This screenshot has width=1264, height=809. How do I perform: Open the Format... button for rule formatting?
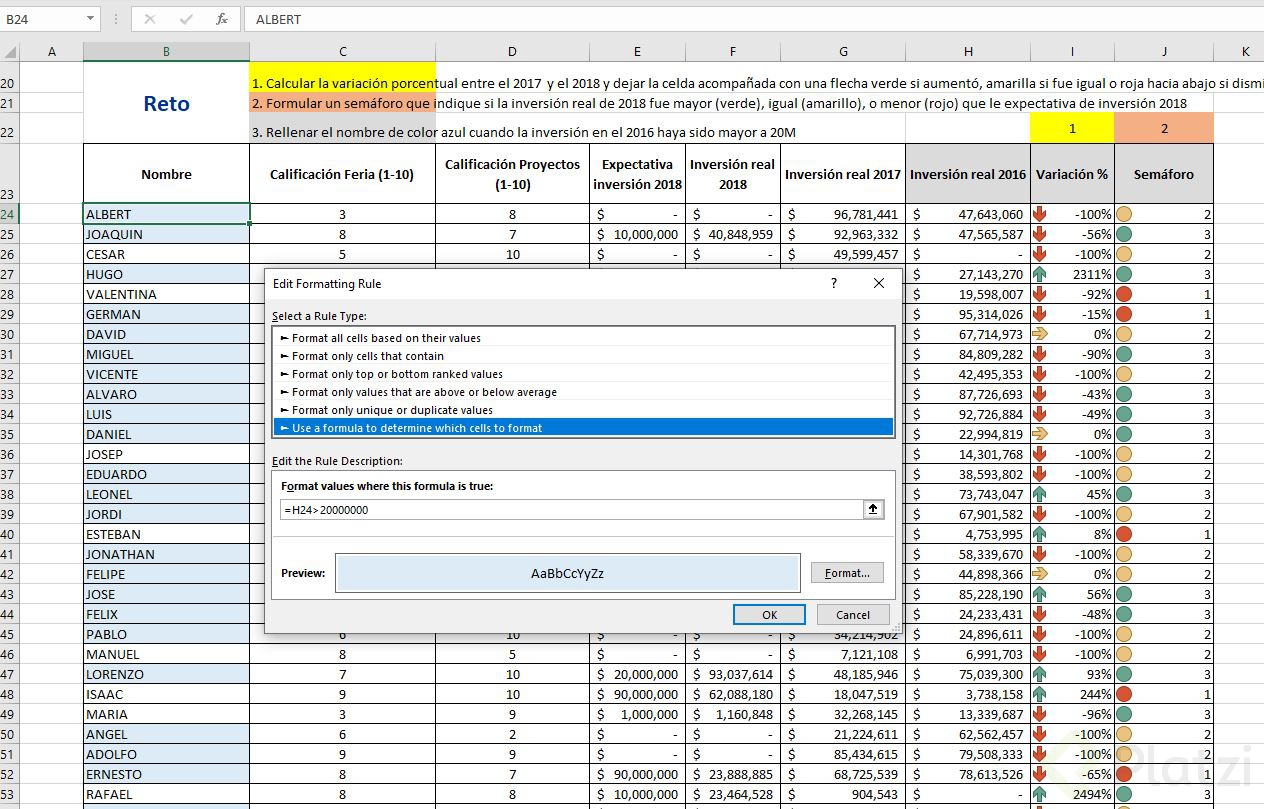847,573
